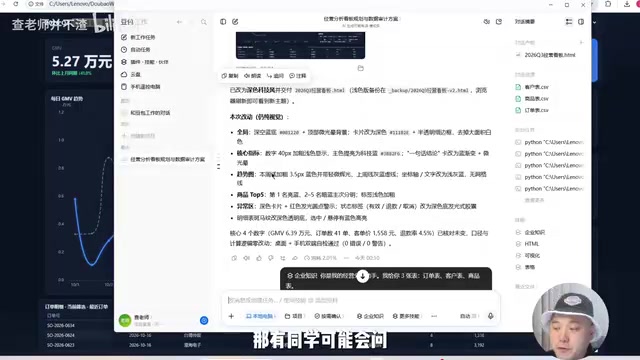
Task: Open the auto mode dropdown near microphone
Action: click(468, 316)
